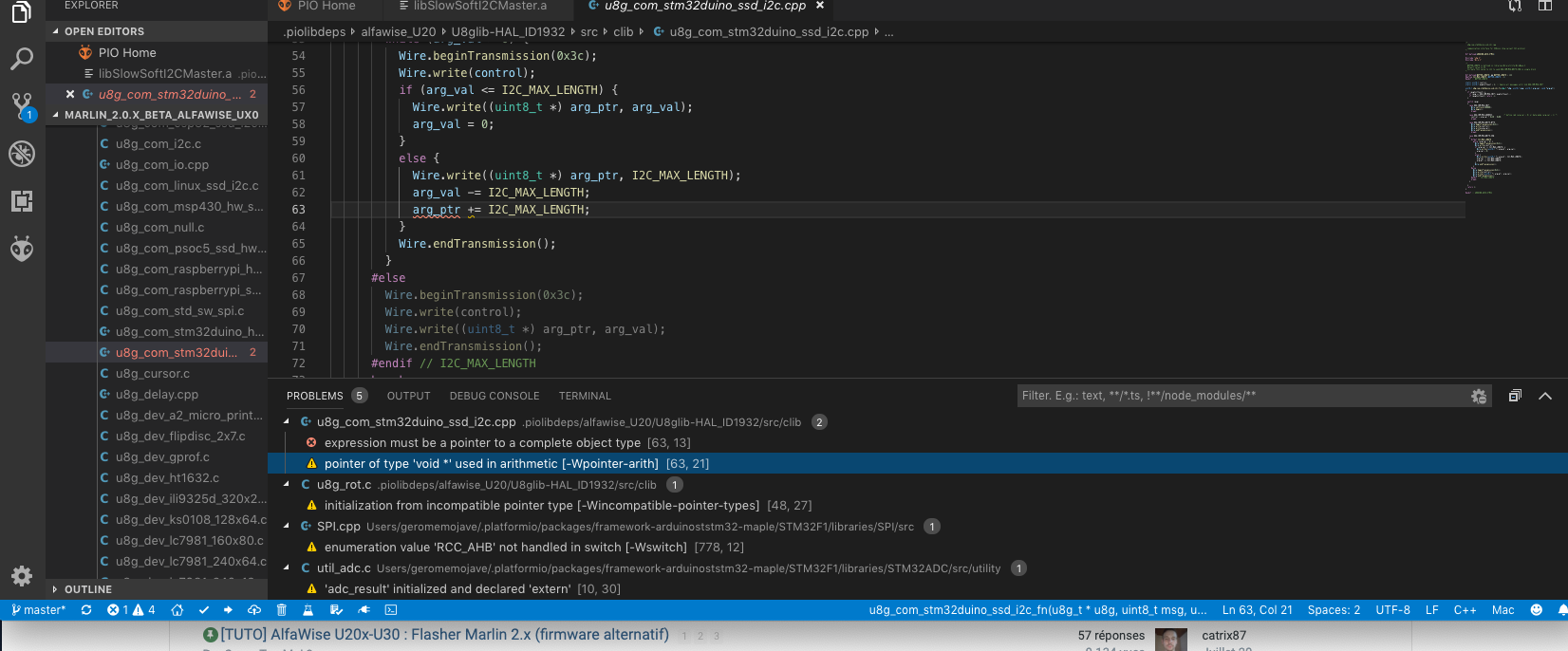This screenshot has height=651, width=1568.
Task: Select the Wpointer-arith warning row
Action: tap(918, 464)
